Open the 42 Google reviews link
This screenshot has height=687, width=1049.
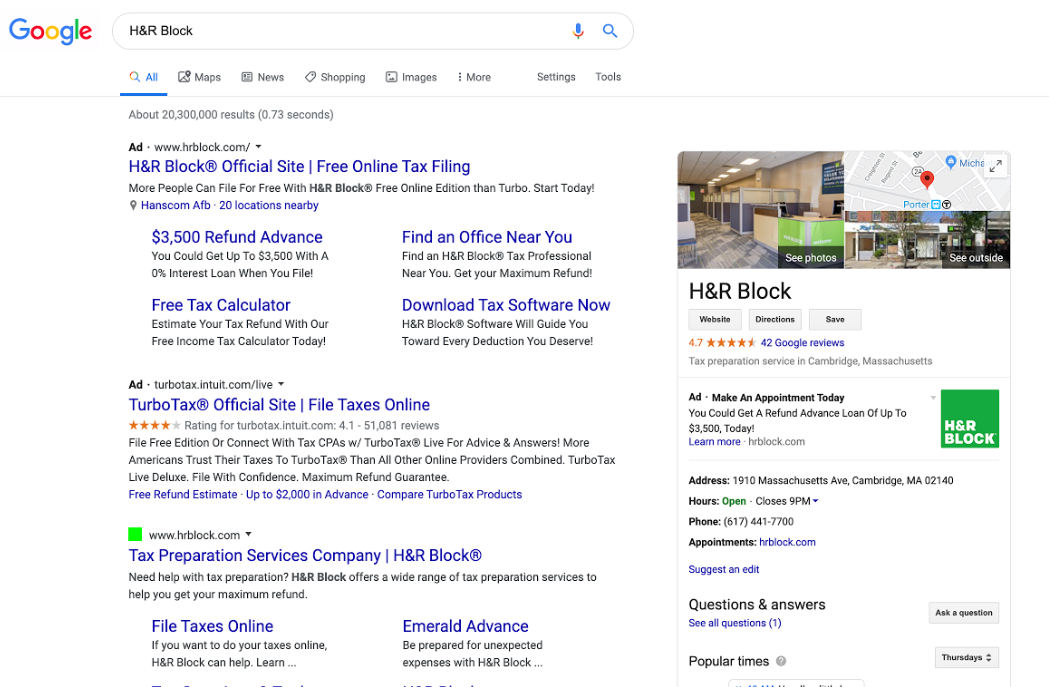click(802, 342)
